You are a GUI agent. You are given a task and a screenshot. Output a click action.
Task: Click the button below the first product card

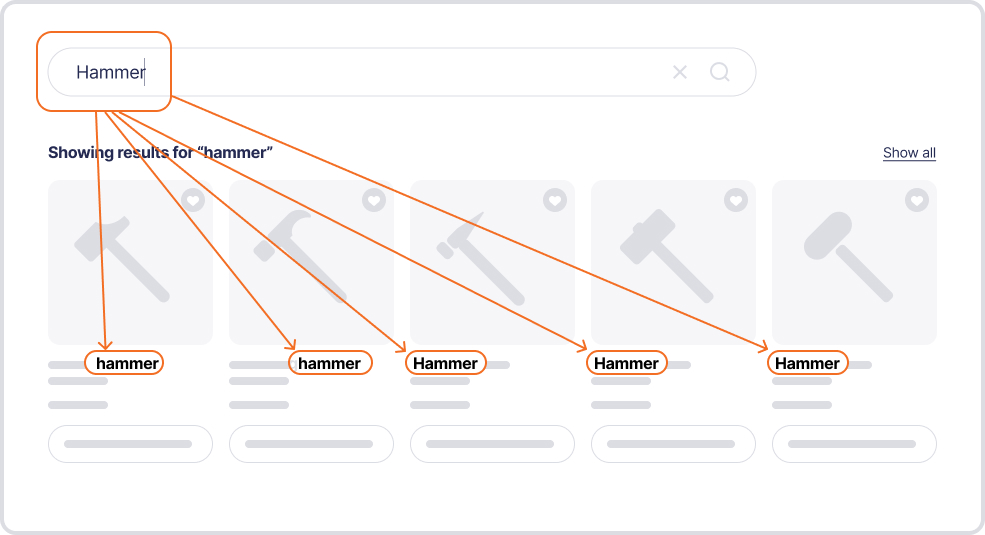tap(131, 444)
